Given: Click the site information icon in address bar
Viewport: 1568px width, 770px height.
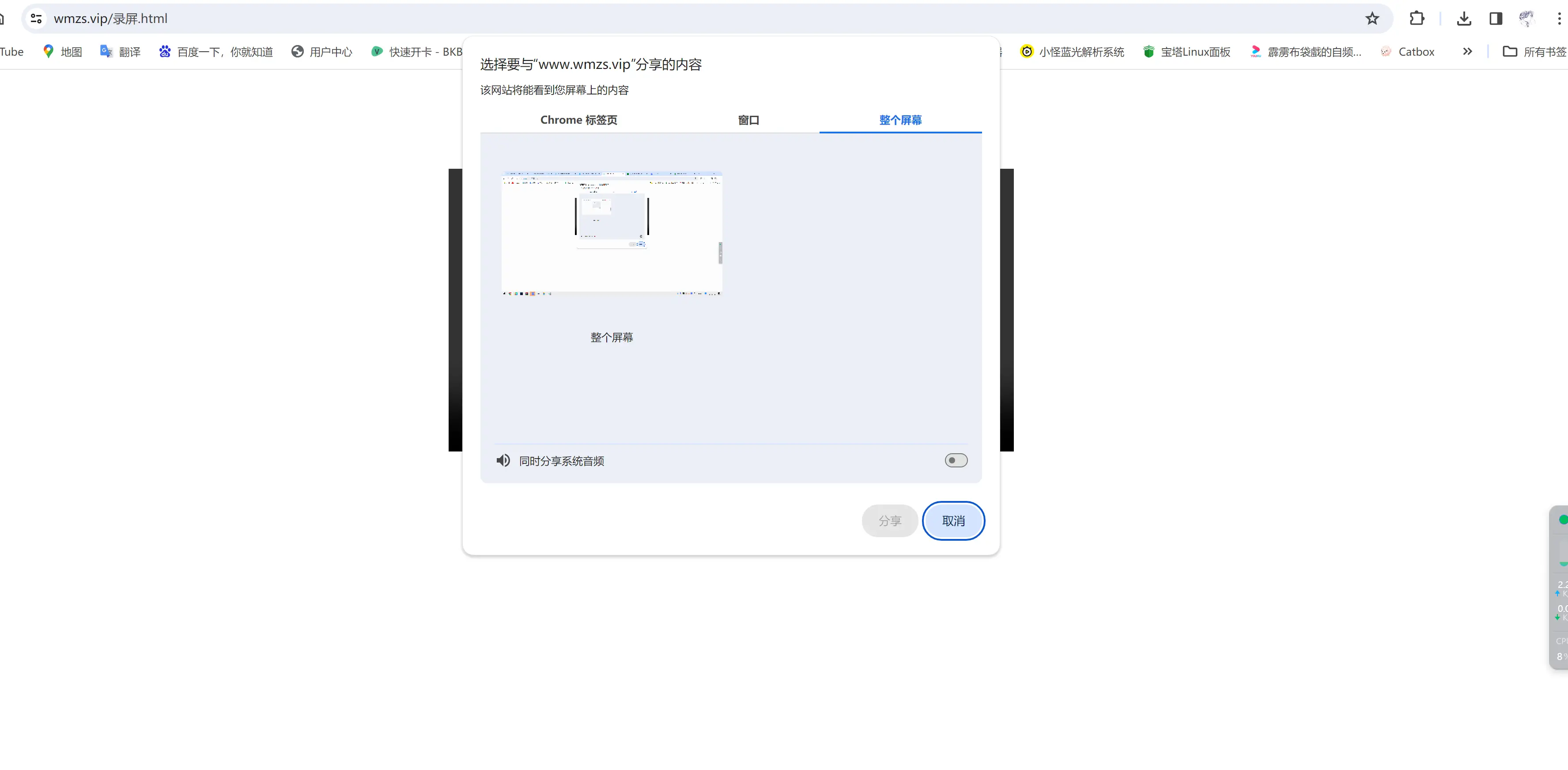Looking at the screenshot, I should (37, 19).
